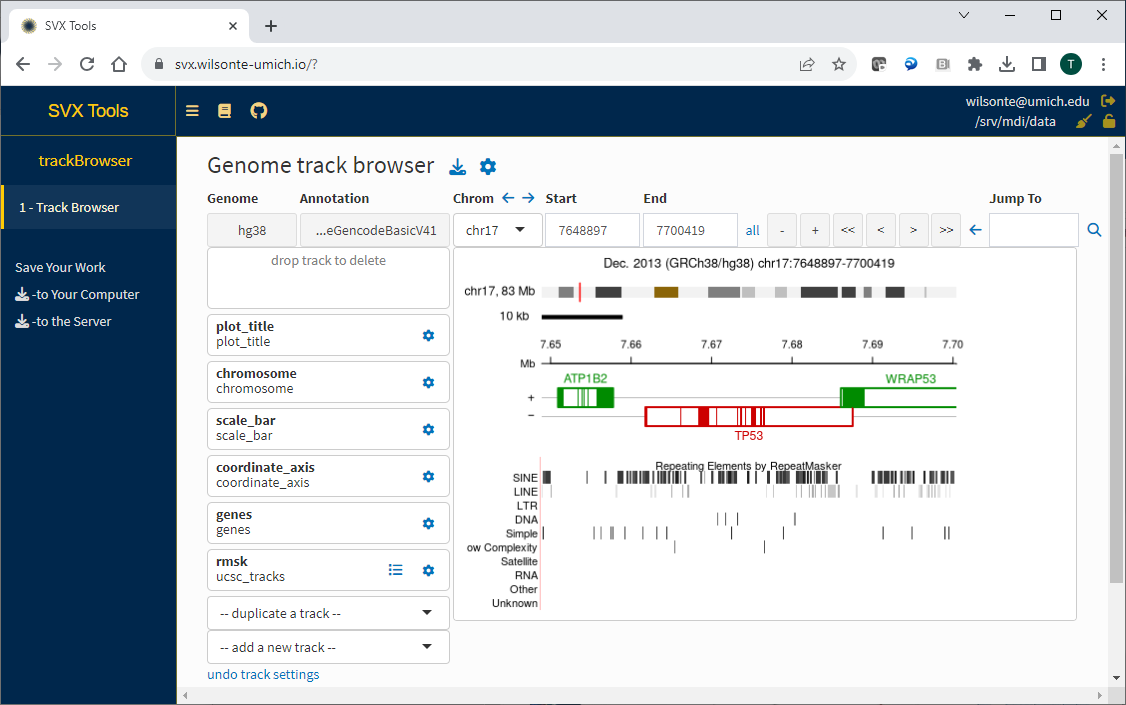Open the chr17 chromosome dropdown
1126x705 pixels.
pyautogui.click(x=498, y=230)
